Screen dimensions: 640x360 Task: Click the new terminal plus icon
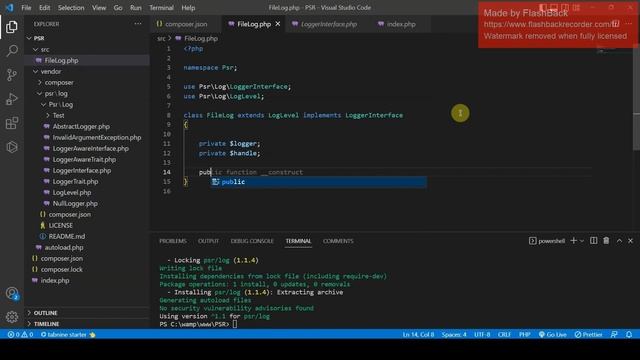click(x=573, y=241)
